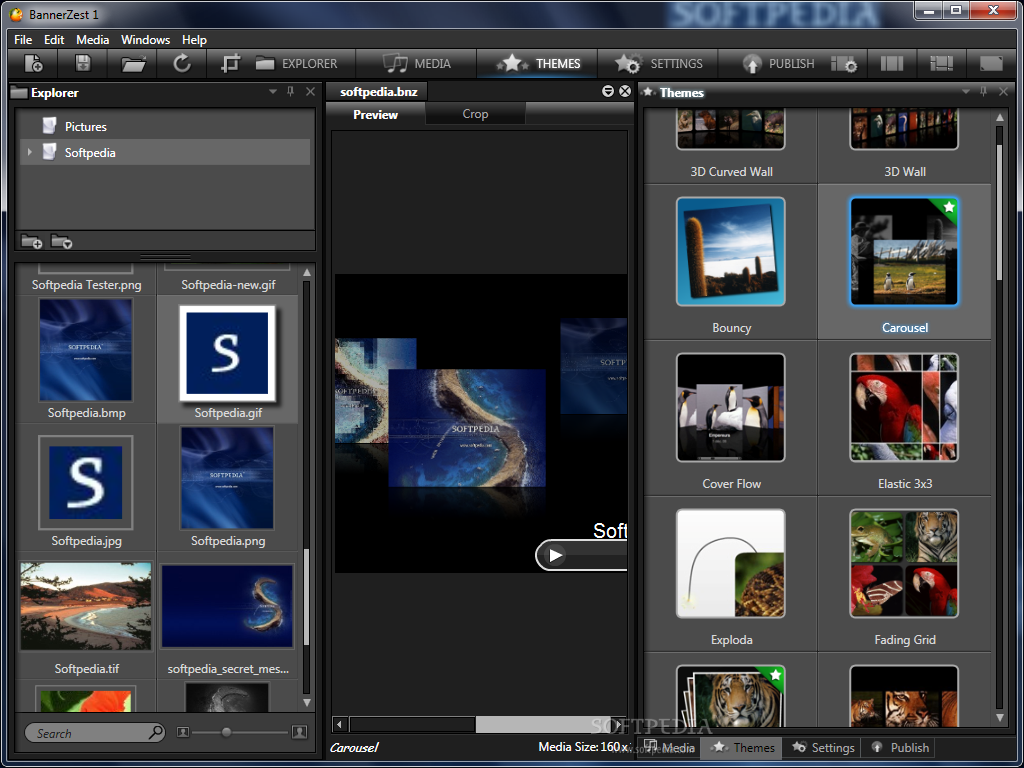The width and height of the screenshot is (1024, 768).
Task: Click the preview horizontal scrollbar thumb
Action: coord(541,724)
